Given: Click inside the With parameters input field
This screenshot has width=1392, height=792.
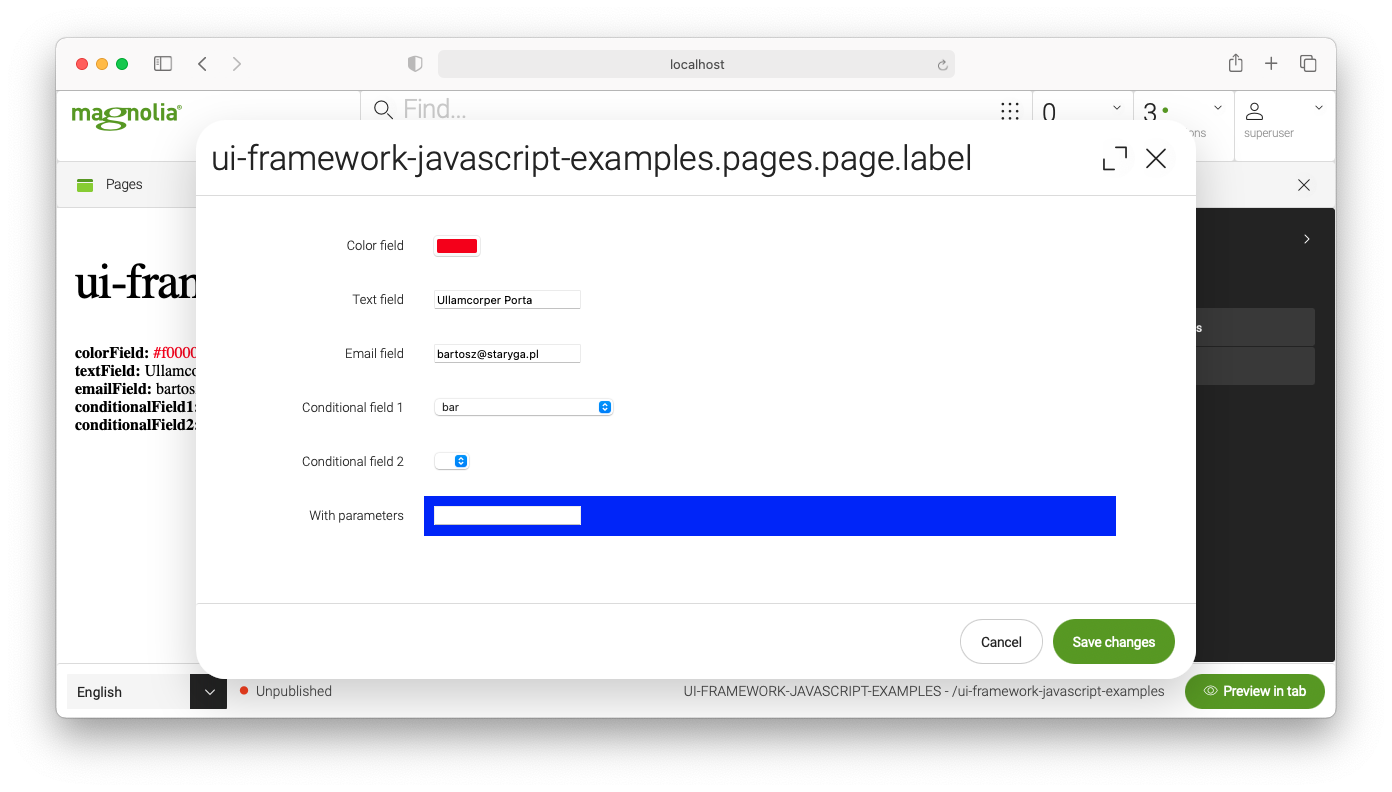Looking at the screenshot, I should (506, 515).
